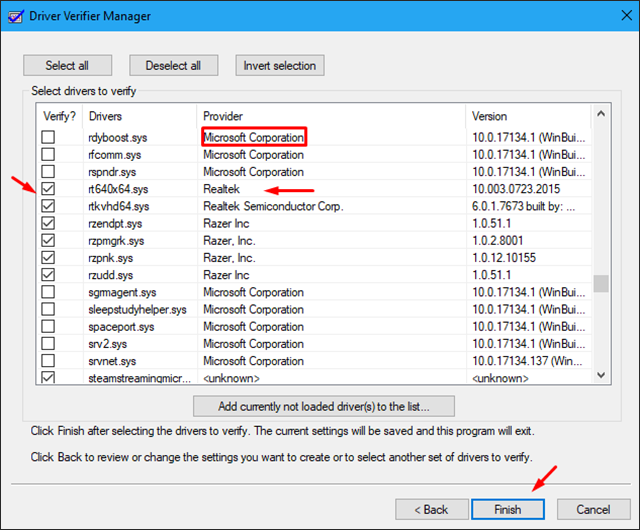Click the scroll up arrow of the driver list
640x530 pixels.
[601, 114]
